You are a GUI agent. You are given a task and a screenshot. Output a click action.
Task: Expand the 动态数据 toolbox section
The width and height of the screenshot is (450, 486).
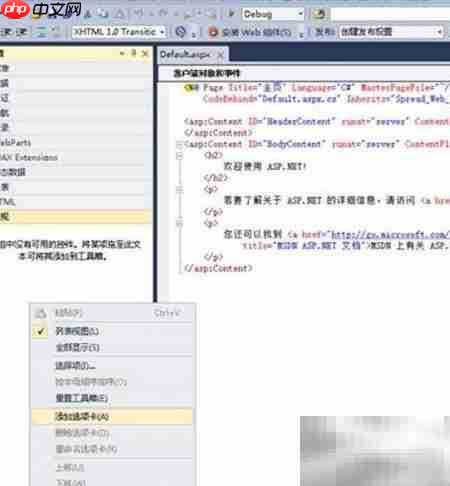click(75, 172)
